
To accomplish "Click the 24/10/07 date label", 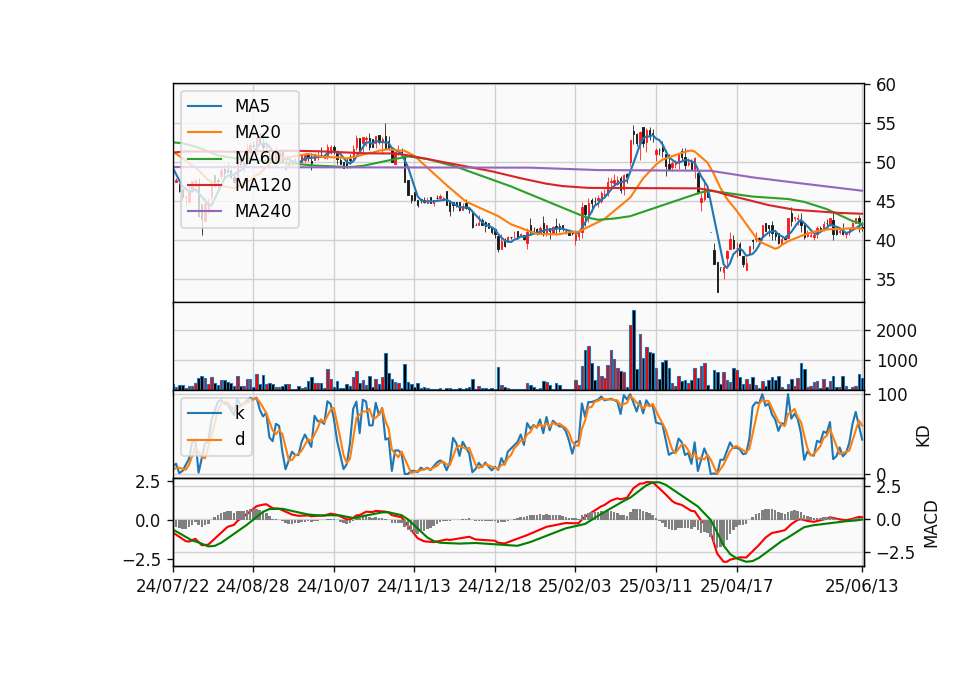I will (334, 586).
